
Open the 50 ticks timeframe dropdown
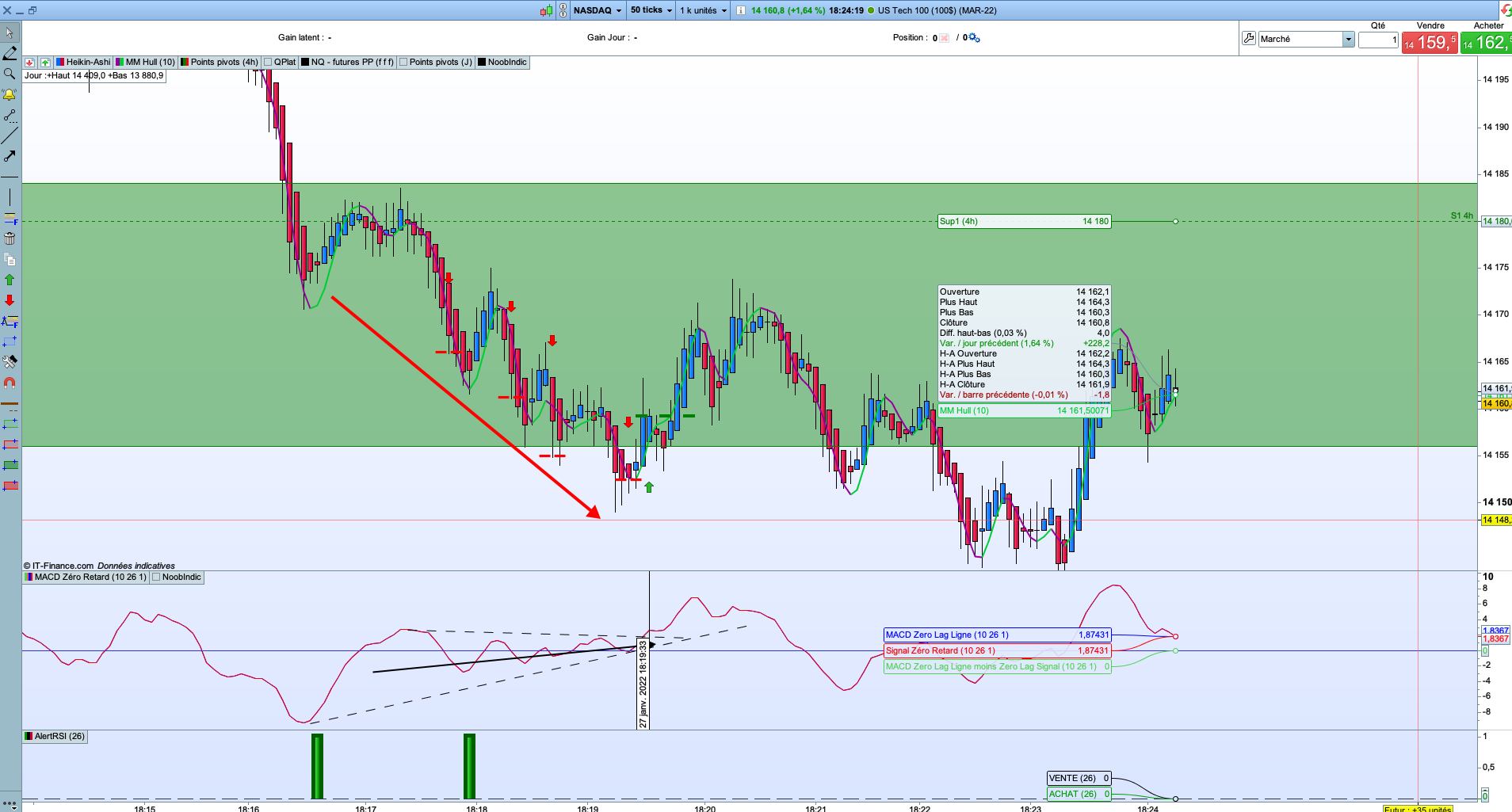coord(651,10)
